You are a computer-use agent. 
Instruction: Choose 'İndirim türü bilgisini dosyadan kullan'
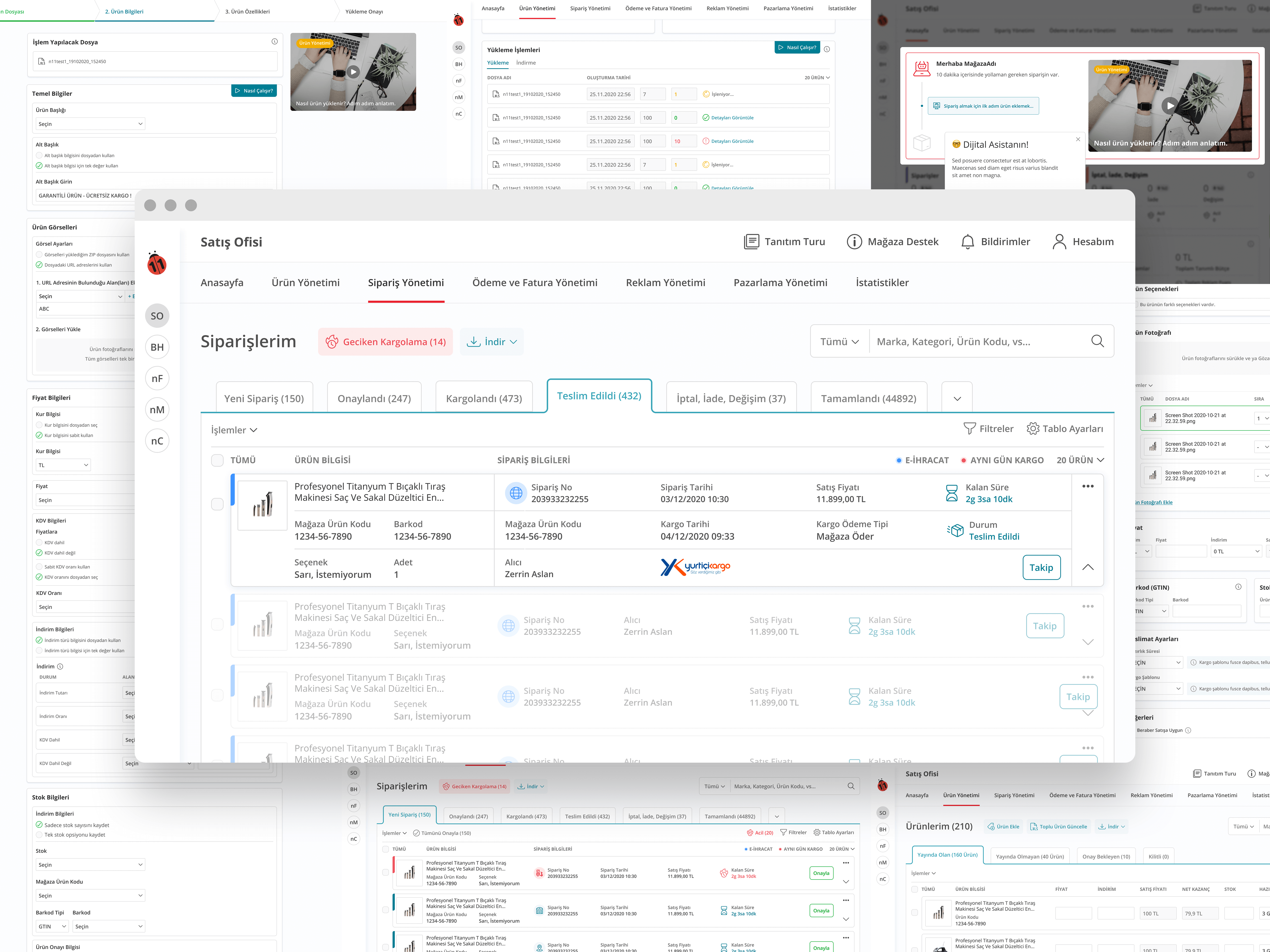[x=39, y=640]
